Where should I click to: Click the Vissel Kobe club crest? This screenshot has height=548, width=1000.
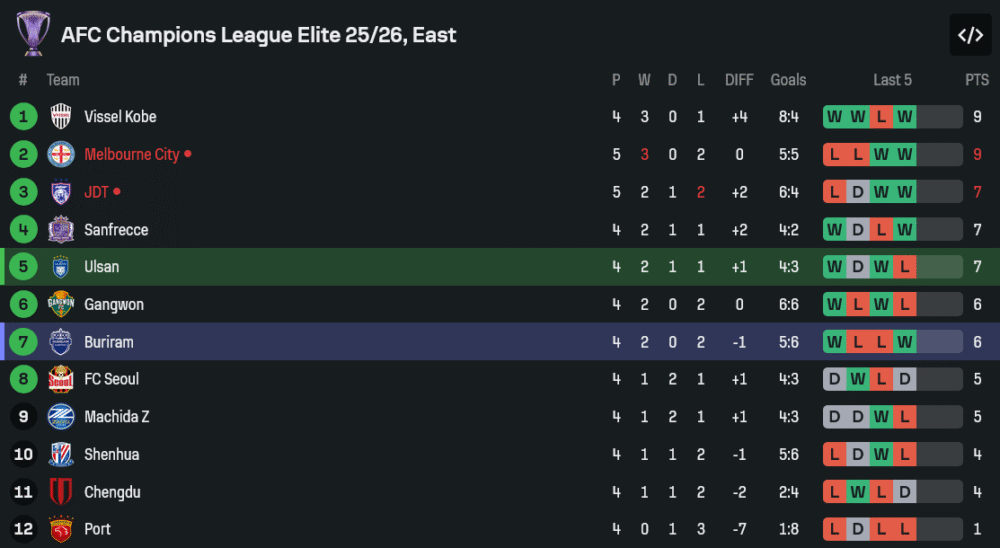coord(61,117)
